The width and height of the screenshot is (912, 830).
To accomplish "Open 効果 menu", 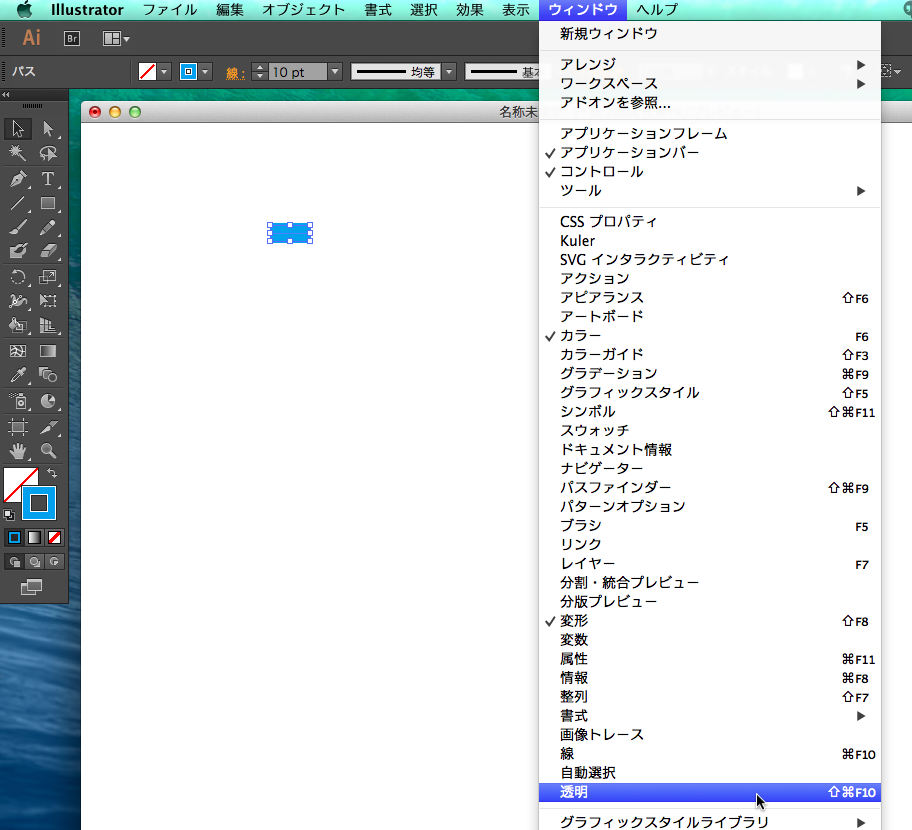I will [x=470, y=10].
